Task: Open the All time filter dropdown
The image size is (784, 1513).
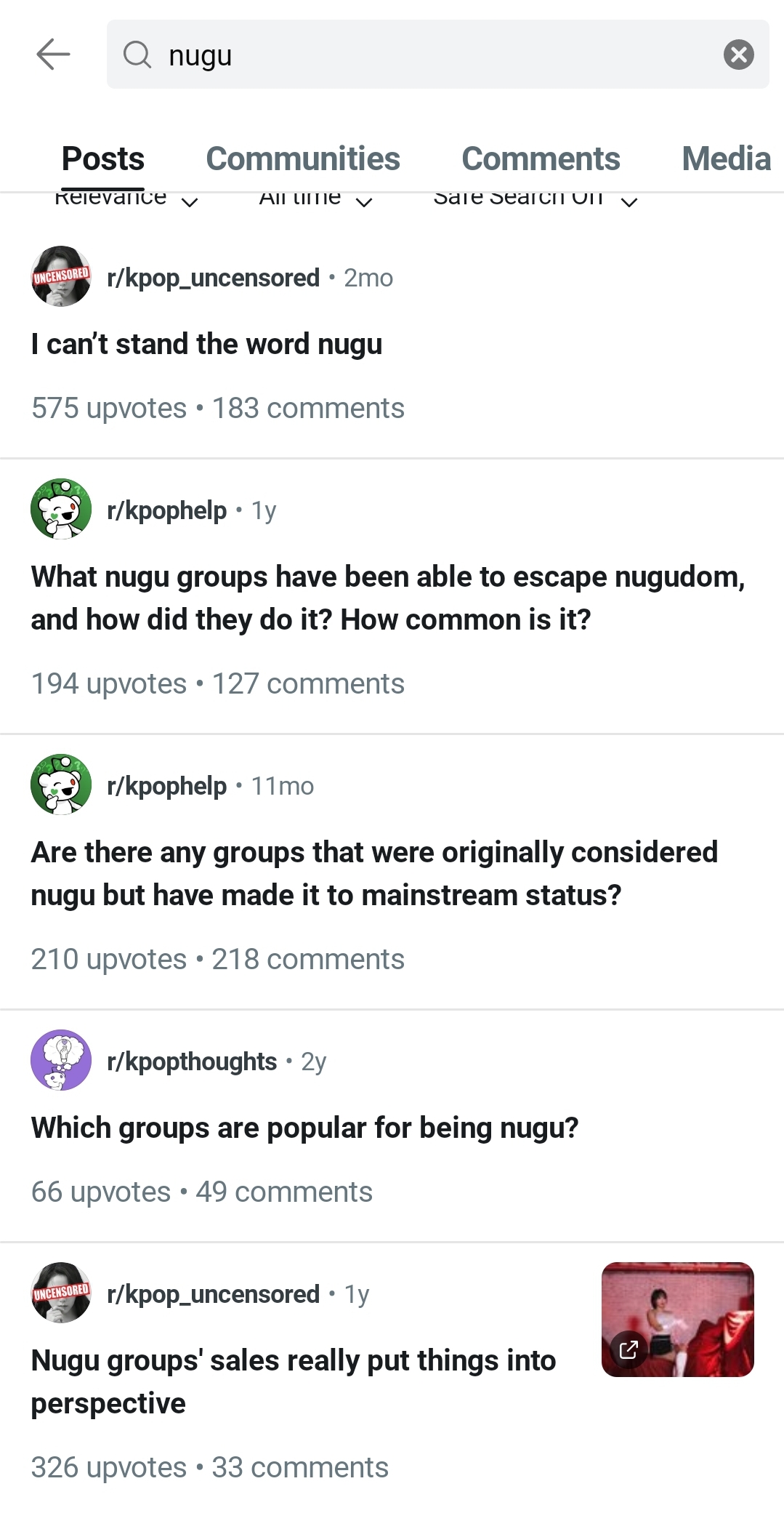Action: click(x=315, y=199)
